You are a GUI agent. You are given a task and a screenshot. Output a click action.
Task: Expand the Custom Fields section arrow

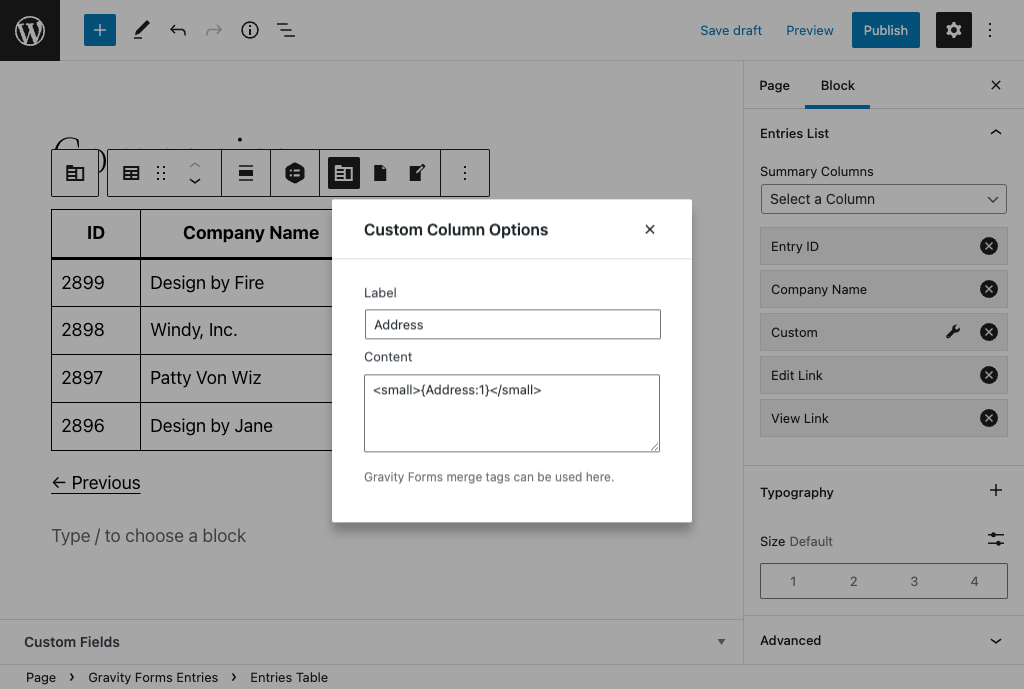721,642
